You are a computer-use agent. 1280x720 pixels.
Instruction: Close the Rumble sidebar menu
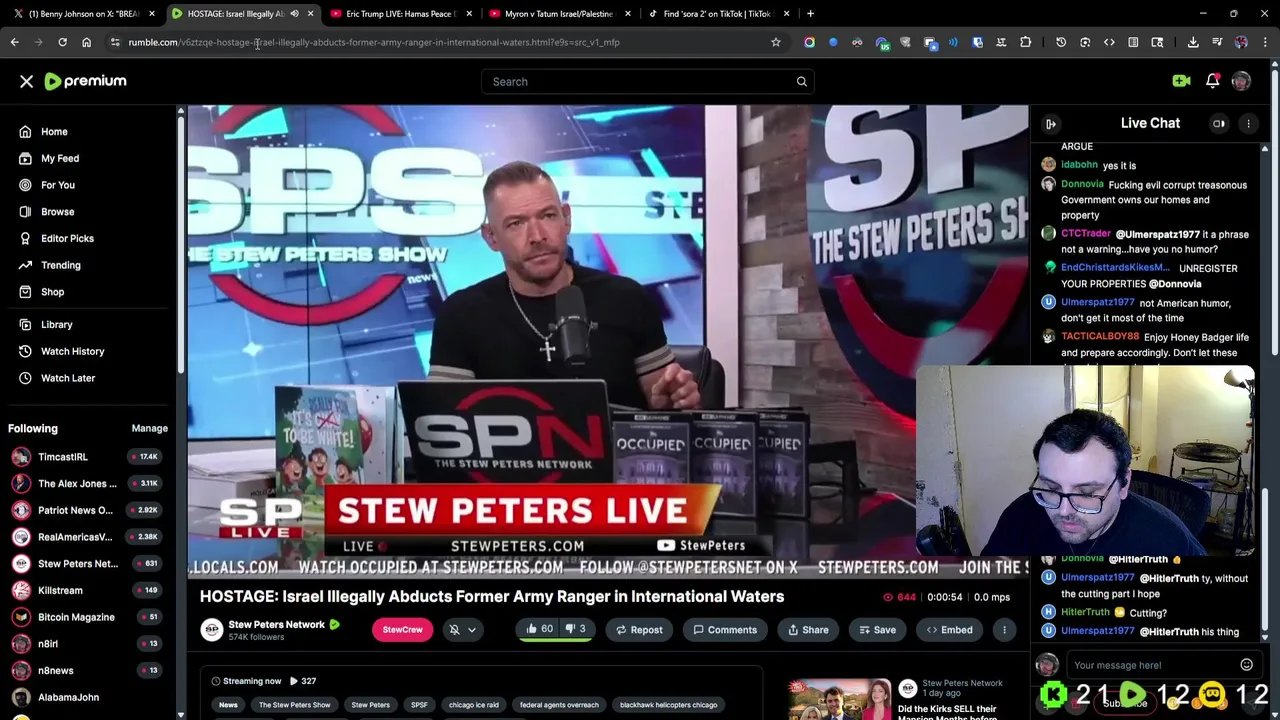pyautogui.click(x=27, y=81)
